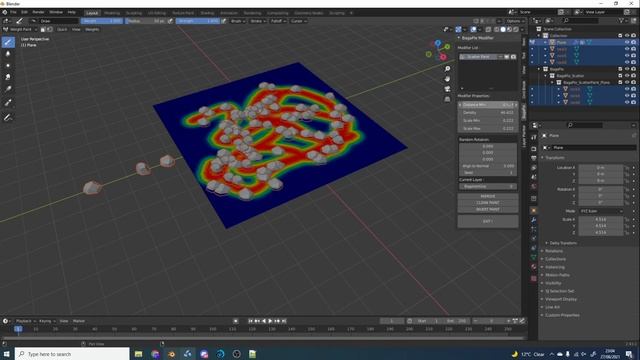Enable solid viewport shading mode
Viewport: 640px width, 360px height.
tap(503, 29)
